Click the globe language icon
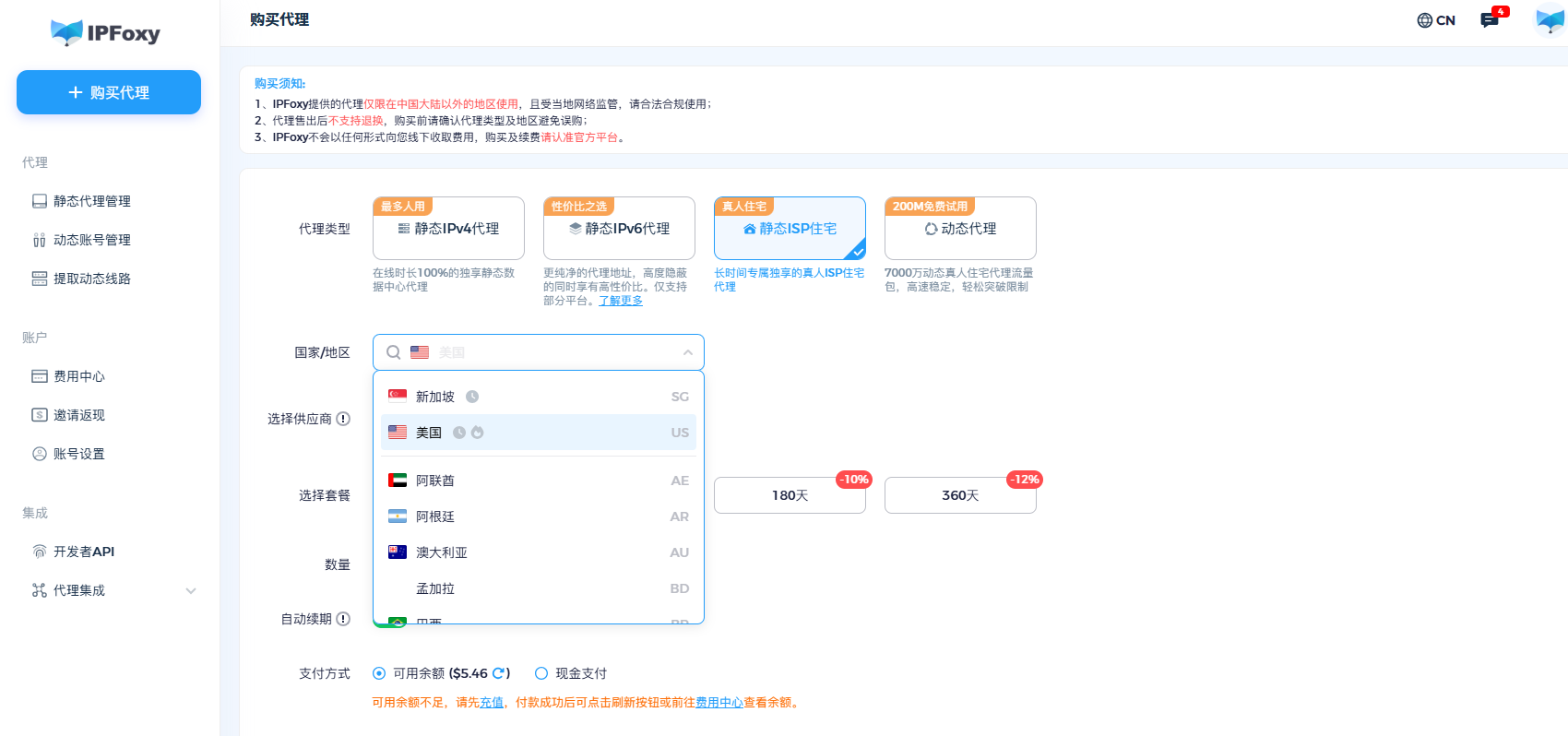Image resolution: width=1568 pixels, height=736 pixels. pyautogui.click(x=1425, y=20)
